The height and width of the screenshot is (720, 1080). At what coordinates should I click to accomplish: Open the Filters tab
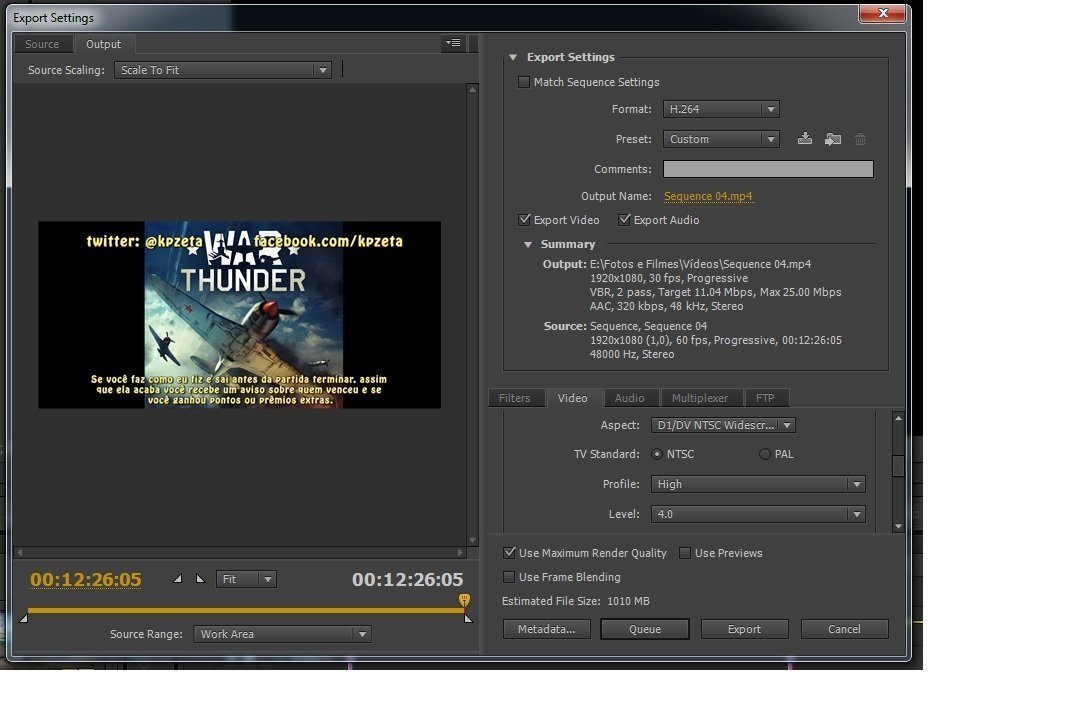515,398
